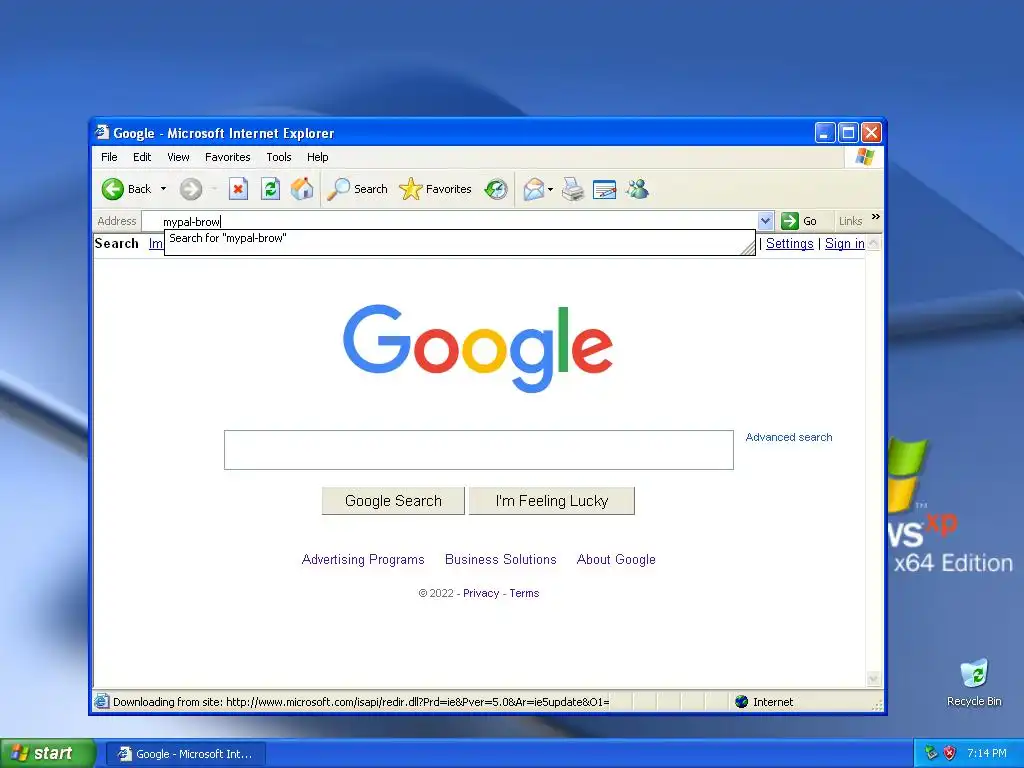Viewport: 1024px width, 768px height.
Task: Click the 7:14 PM system clock
Action: [987, 753]
